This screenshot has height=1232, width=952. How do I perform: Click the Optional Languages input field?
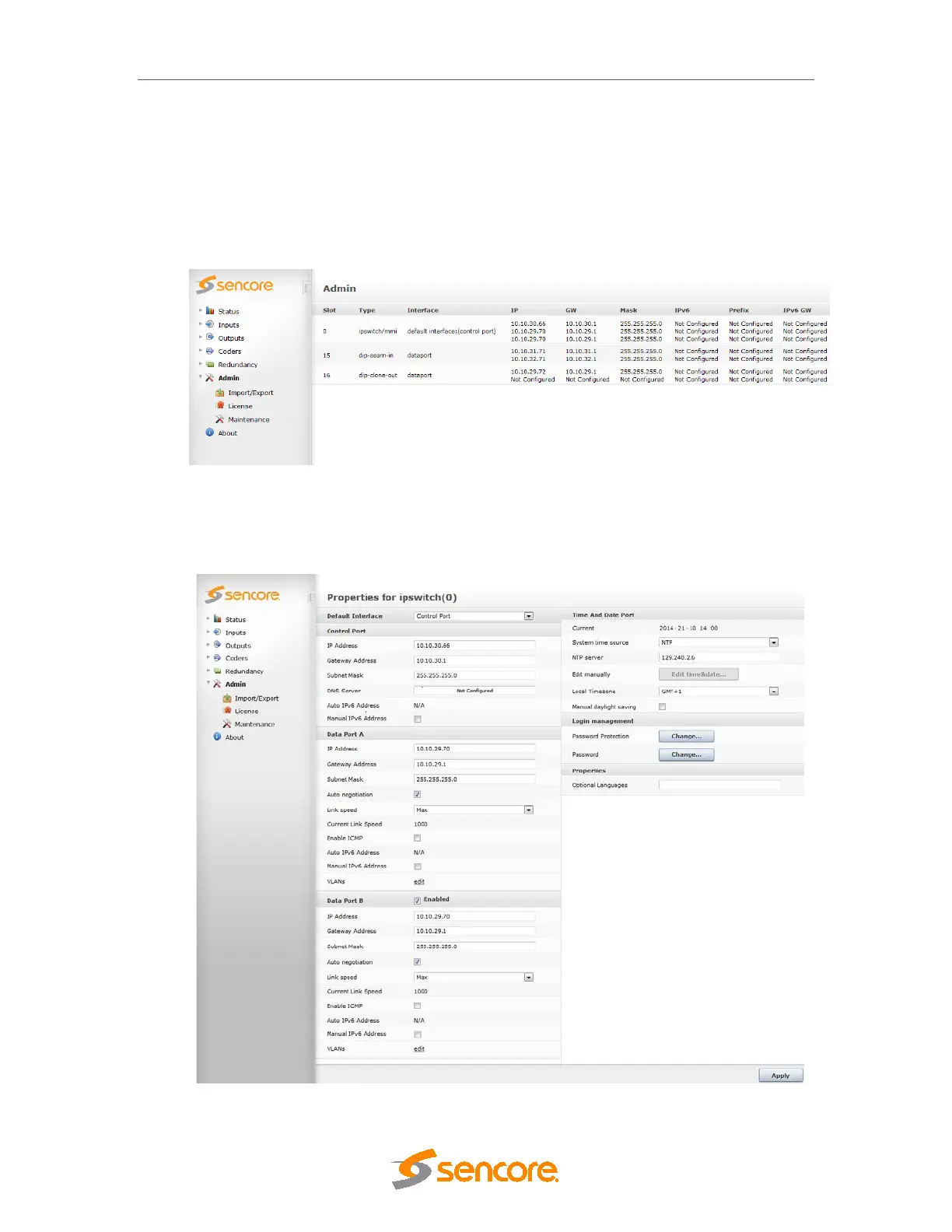[719, 786]
